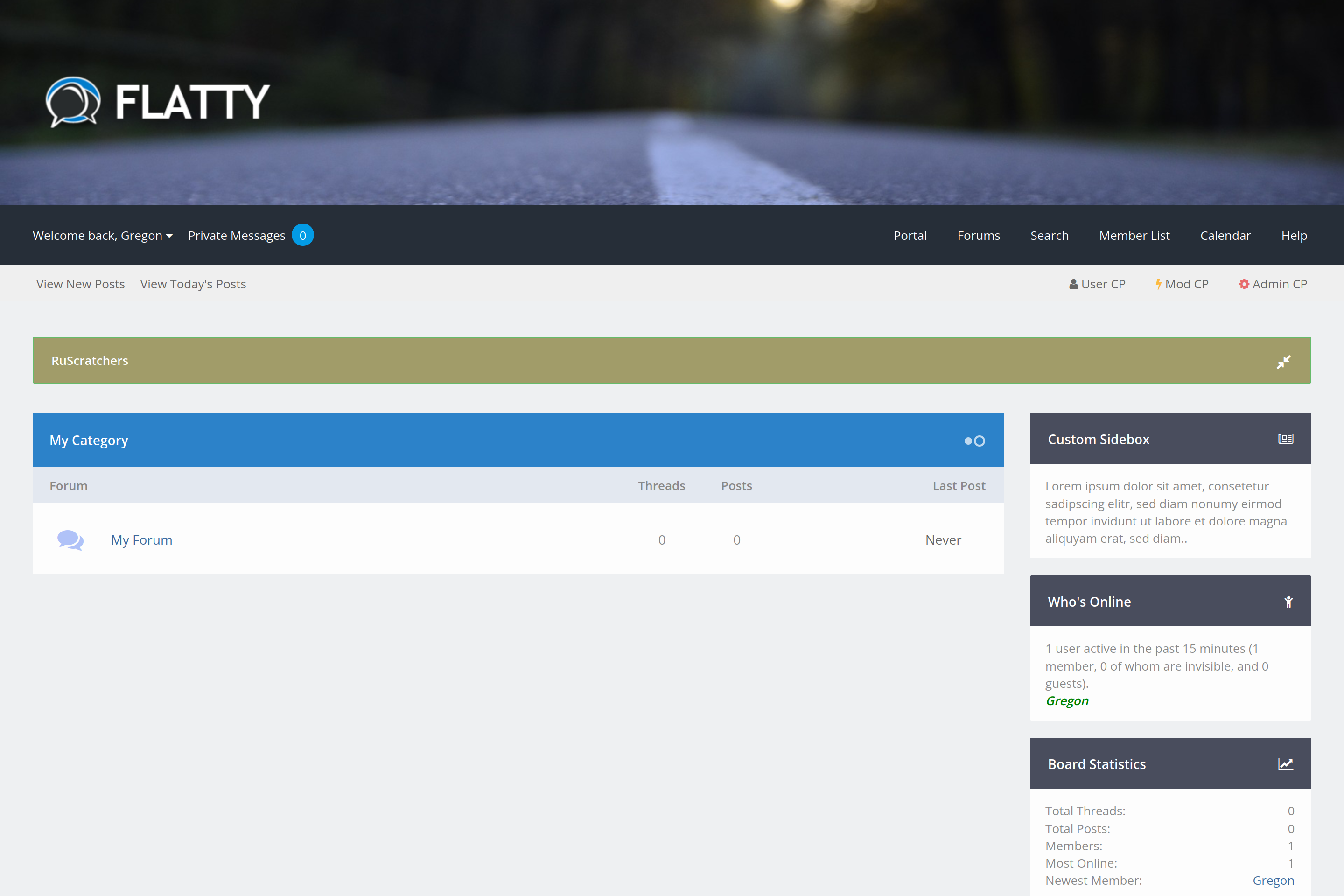Click View Today's Posts link
Screen dimensions: 1344x896
193,284
